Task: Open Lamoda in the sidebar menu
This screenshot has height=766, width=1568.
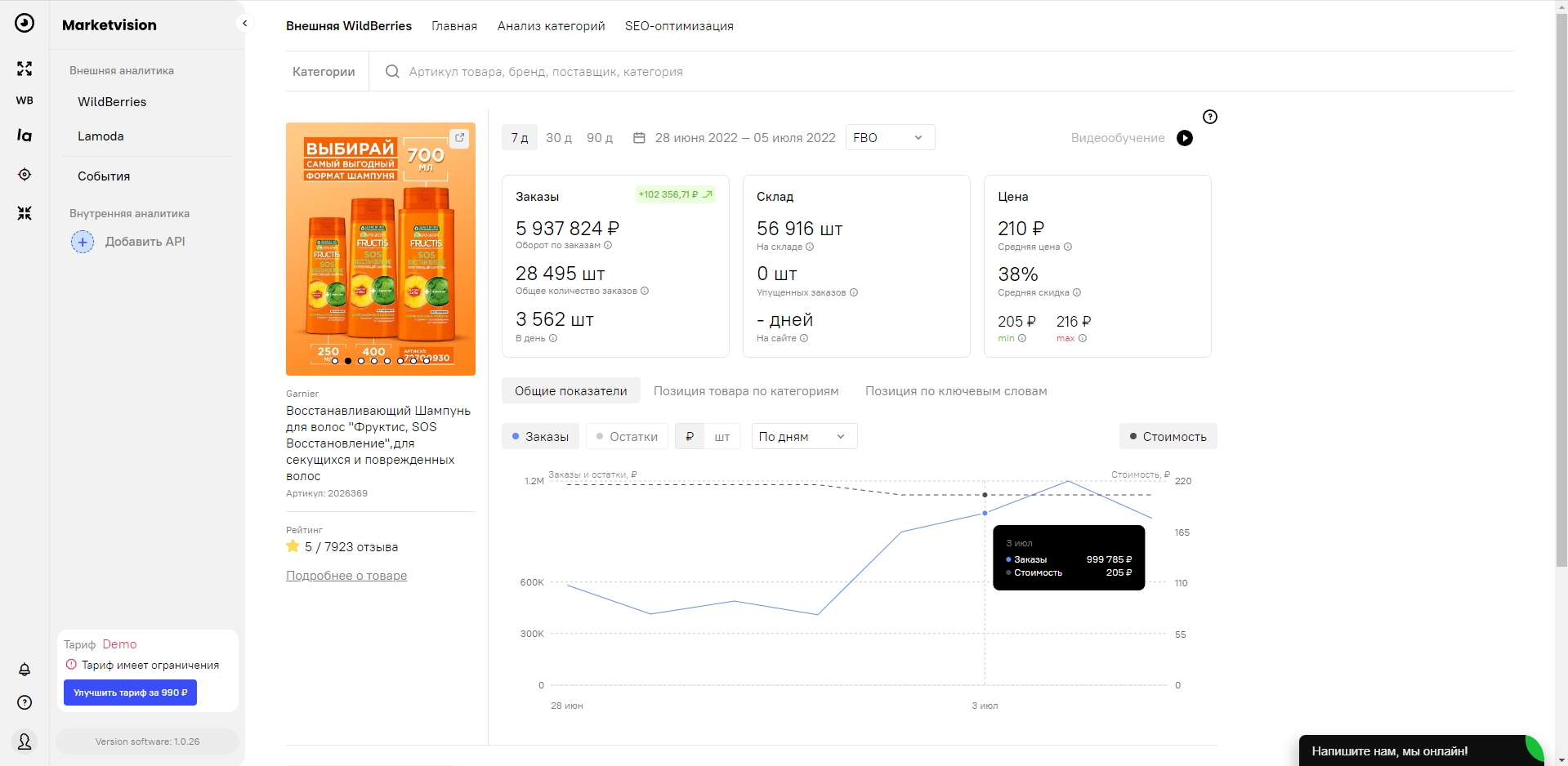Action: [x=101, y=136]
